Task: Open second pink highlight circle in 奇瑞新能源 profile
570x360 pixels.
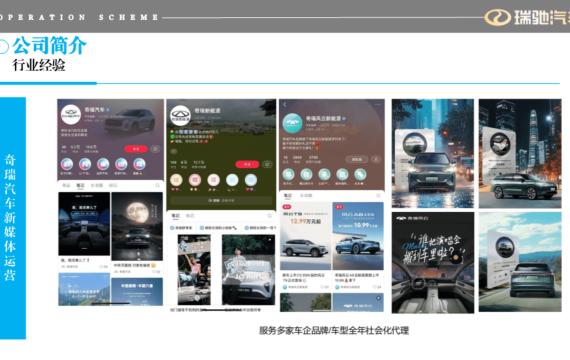Action: point(195,180)
